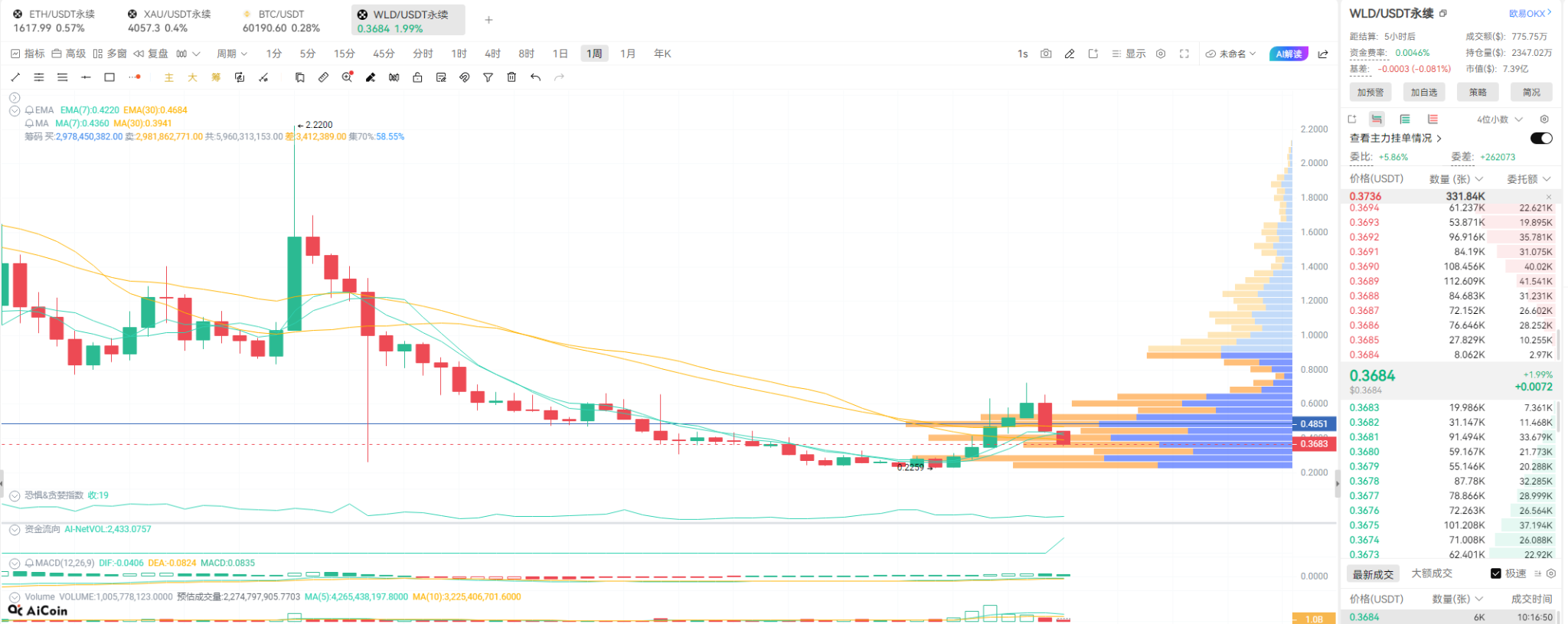Click the 加预警 add alert button

1370,93
